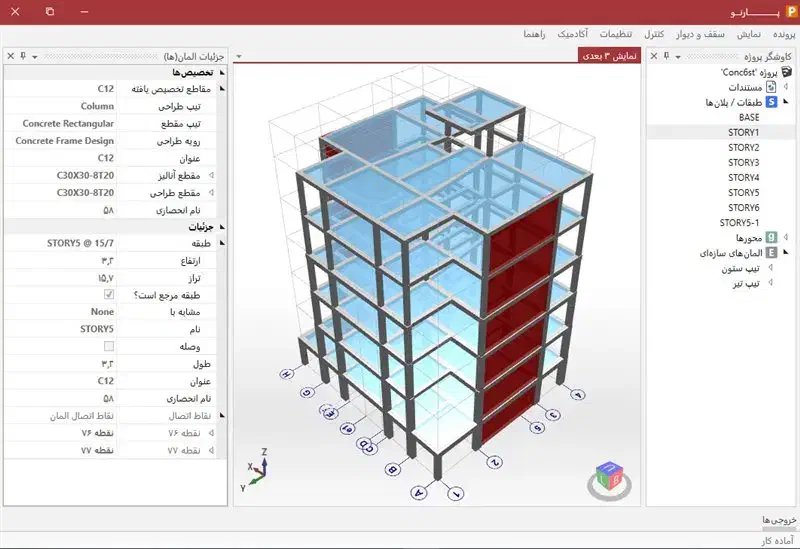Select the BASE level in the tree

743,117
